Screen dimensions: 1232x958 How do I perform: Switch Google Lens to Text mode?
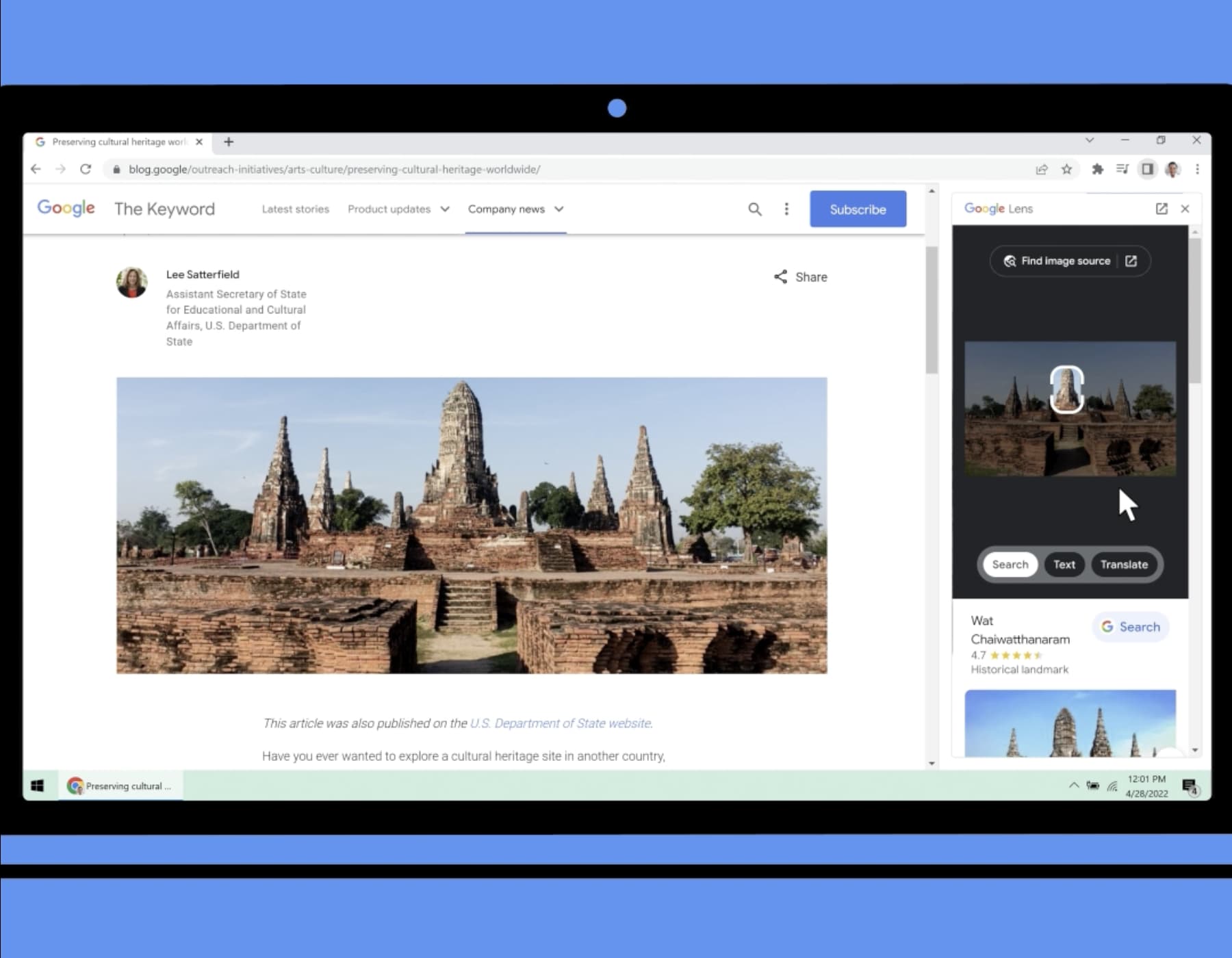[1064, 565]
